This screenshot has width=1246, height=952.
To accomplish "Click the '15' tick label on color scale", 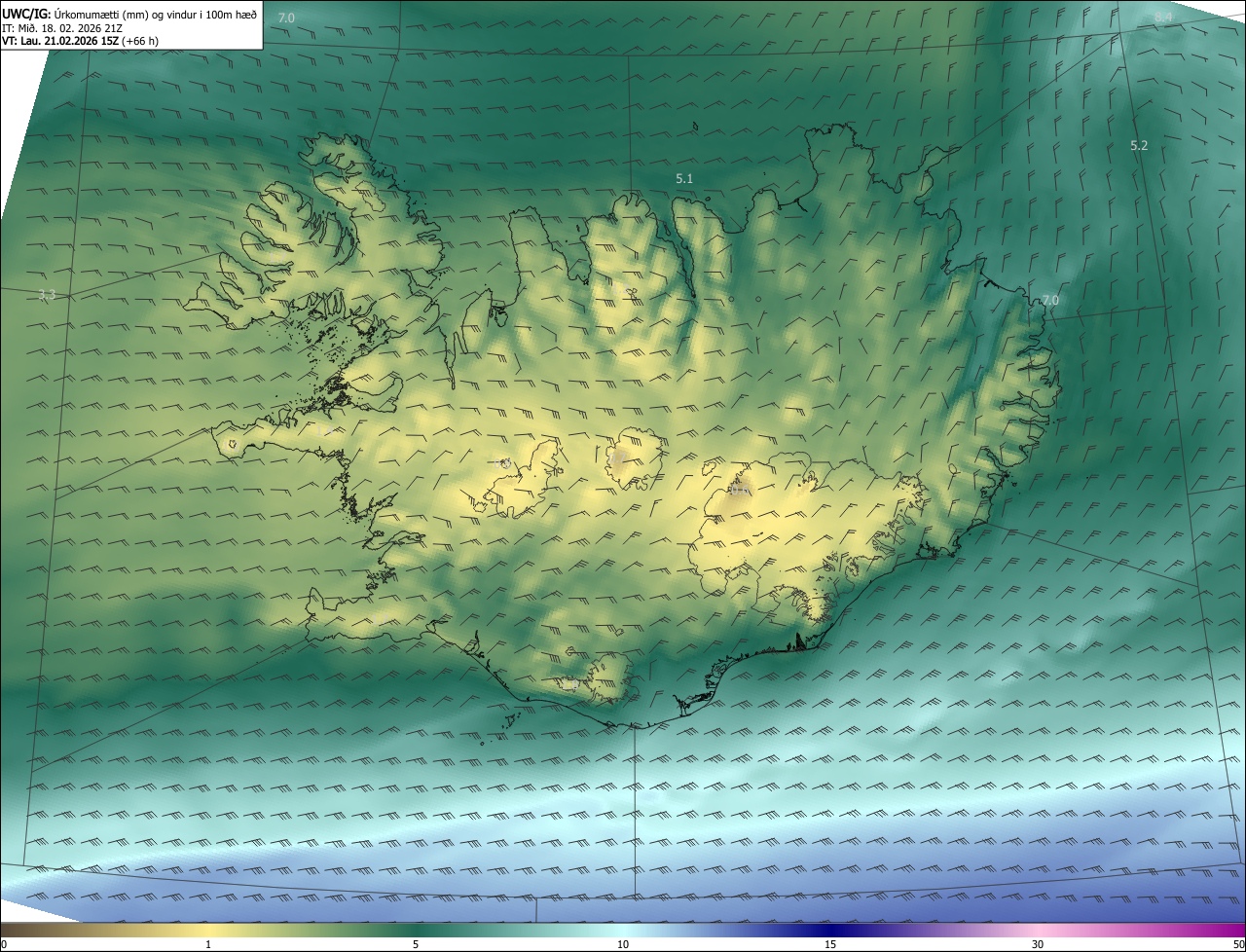I will pyautogui.click(x=830, y=944).
